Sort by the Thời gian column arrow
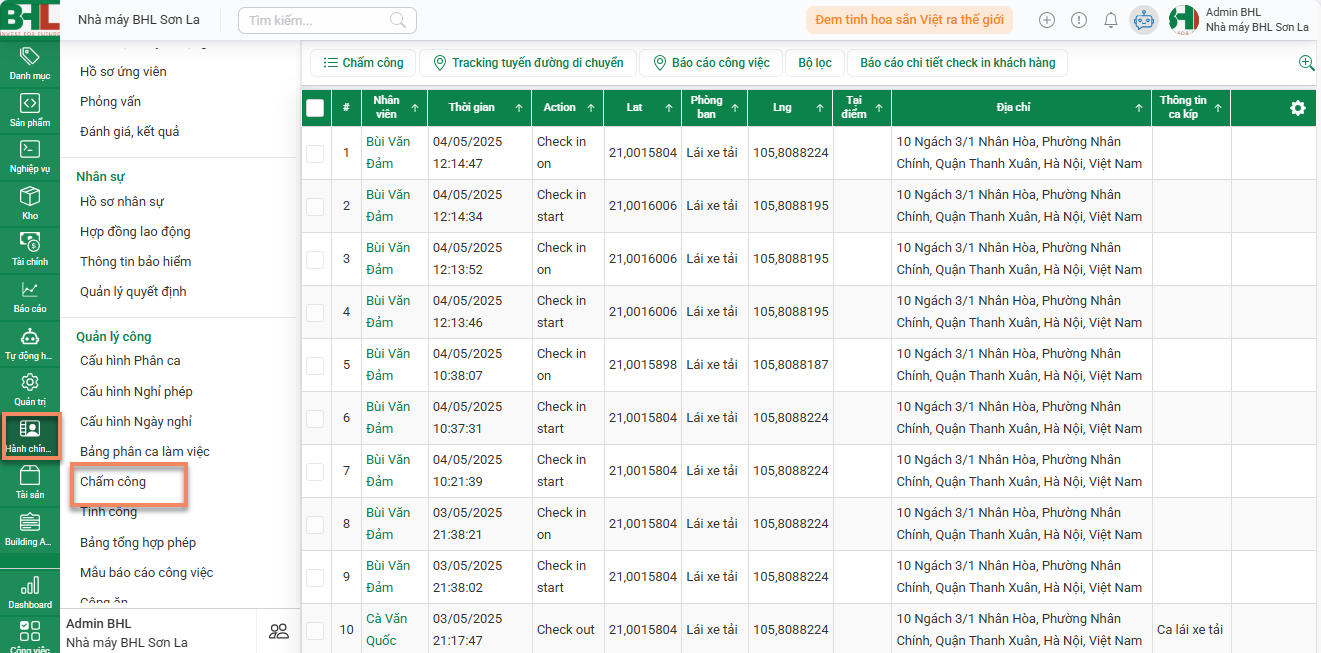 click(x=518, y=108)
